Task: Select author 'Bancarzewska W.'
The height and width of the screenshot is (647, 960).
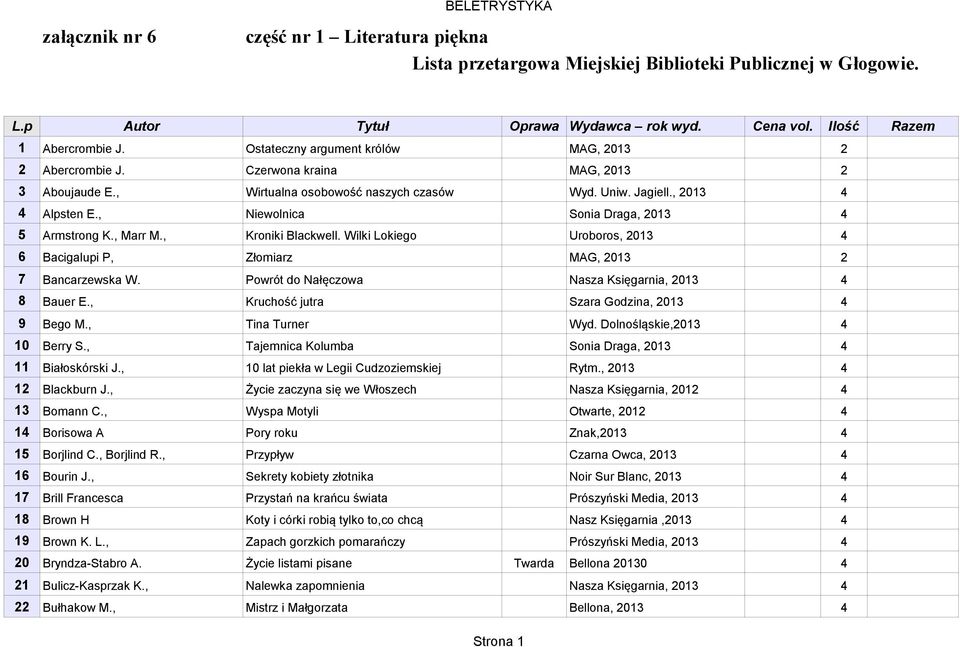Action: pos(91,280)
